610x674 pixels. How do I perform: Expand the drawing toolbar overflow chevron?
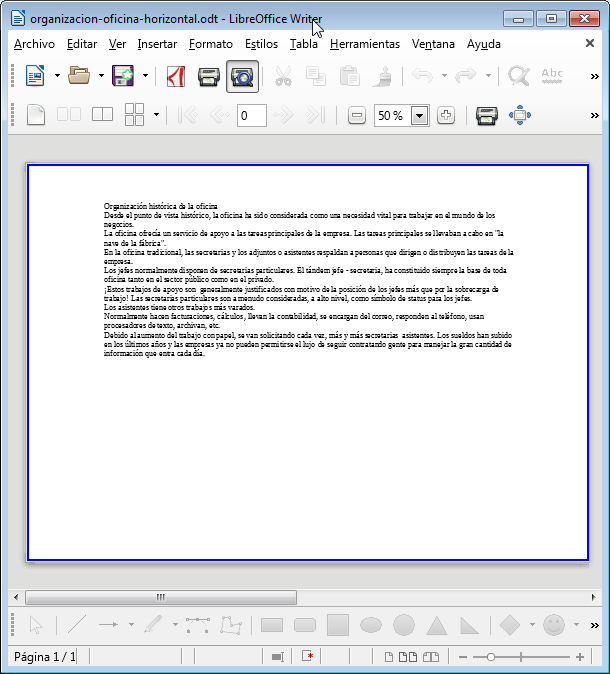pyautogui.click(x=595, y=625)
